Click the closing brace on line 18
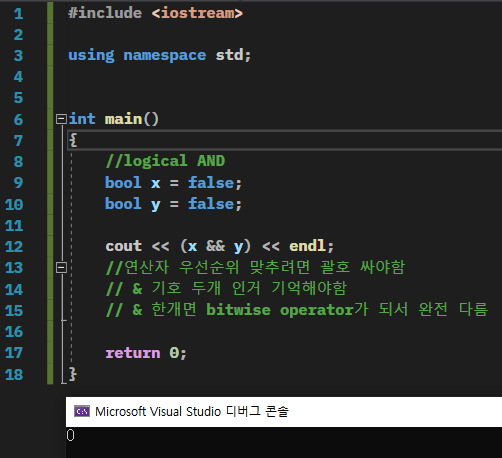Viewport: 502px width, 458px height. [x=73, y=374]
